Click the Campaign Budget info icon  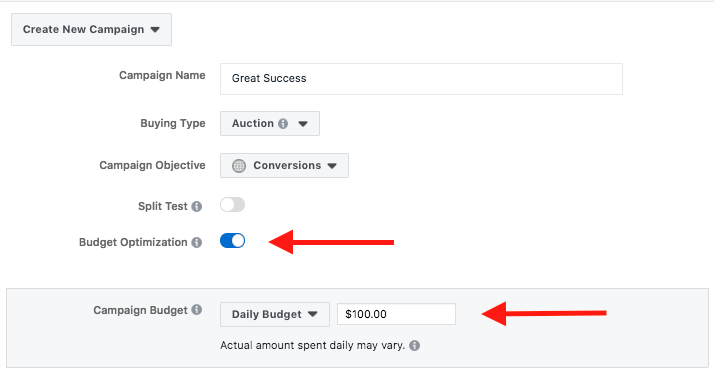click(197, 310)
